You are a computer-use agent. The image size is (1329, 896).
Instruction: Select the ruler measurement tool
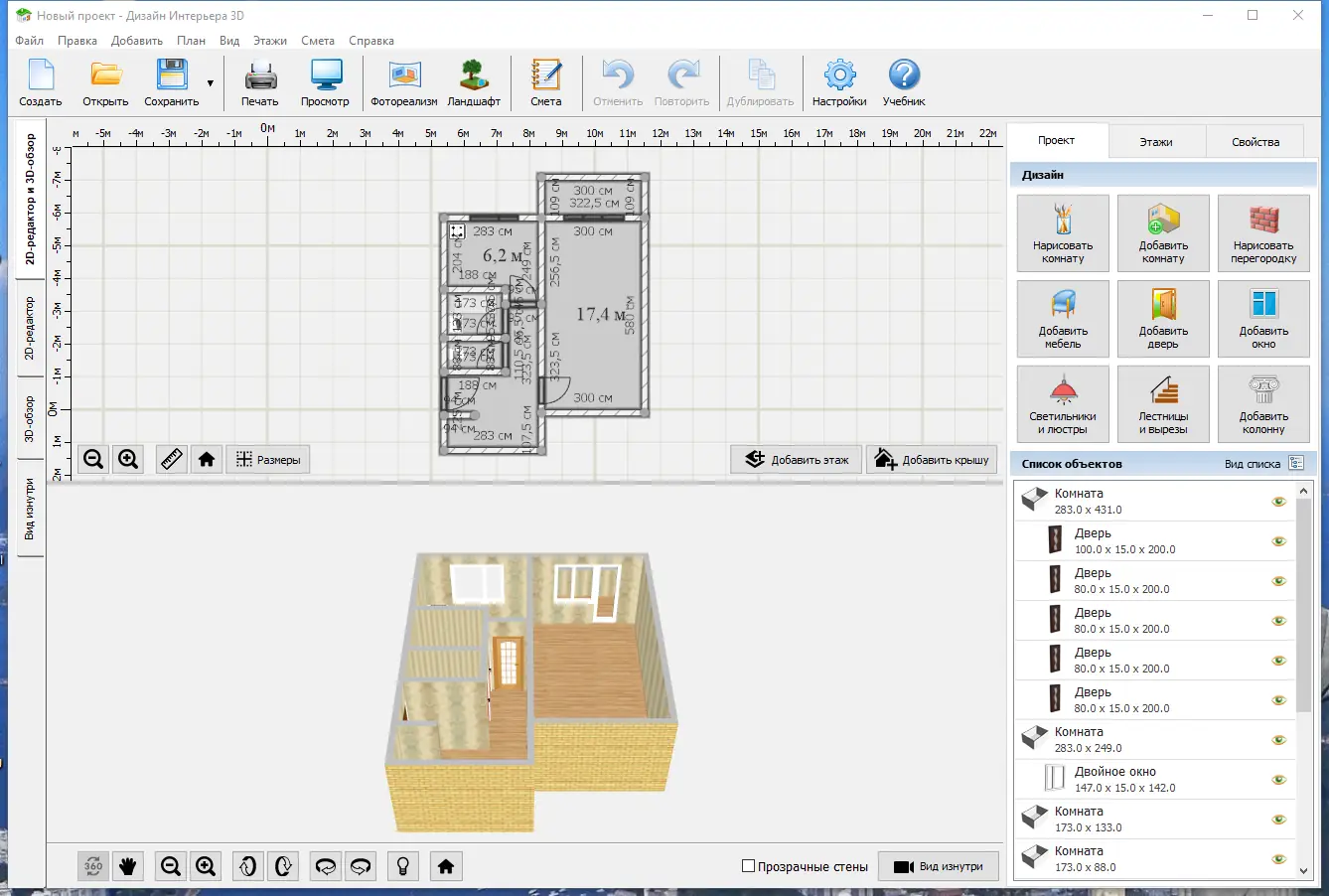tap(172, 459)
